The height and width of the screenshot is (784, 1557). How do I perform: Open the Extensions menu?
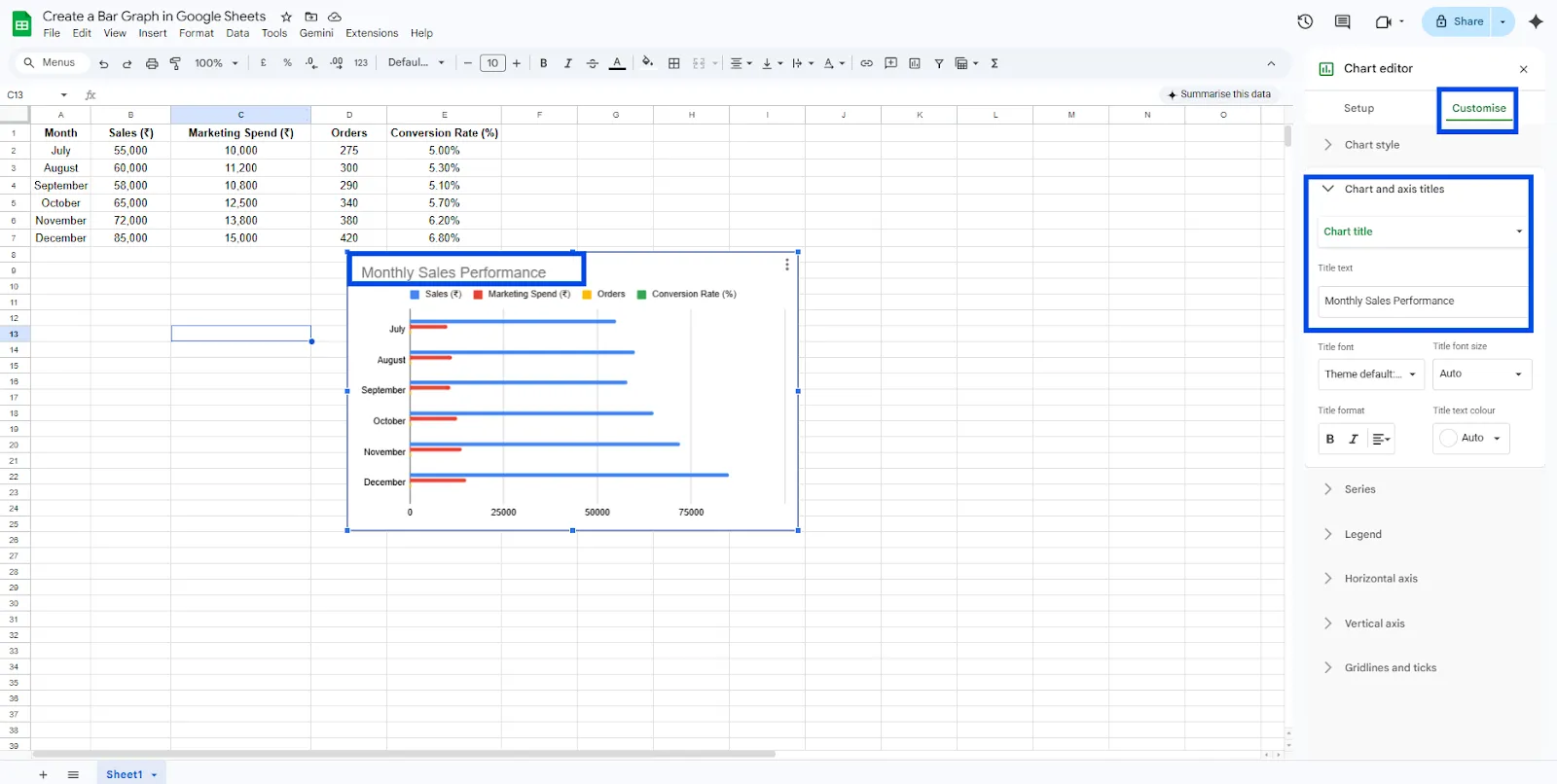coord(372,33)
